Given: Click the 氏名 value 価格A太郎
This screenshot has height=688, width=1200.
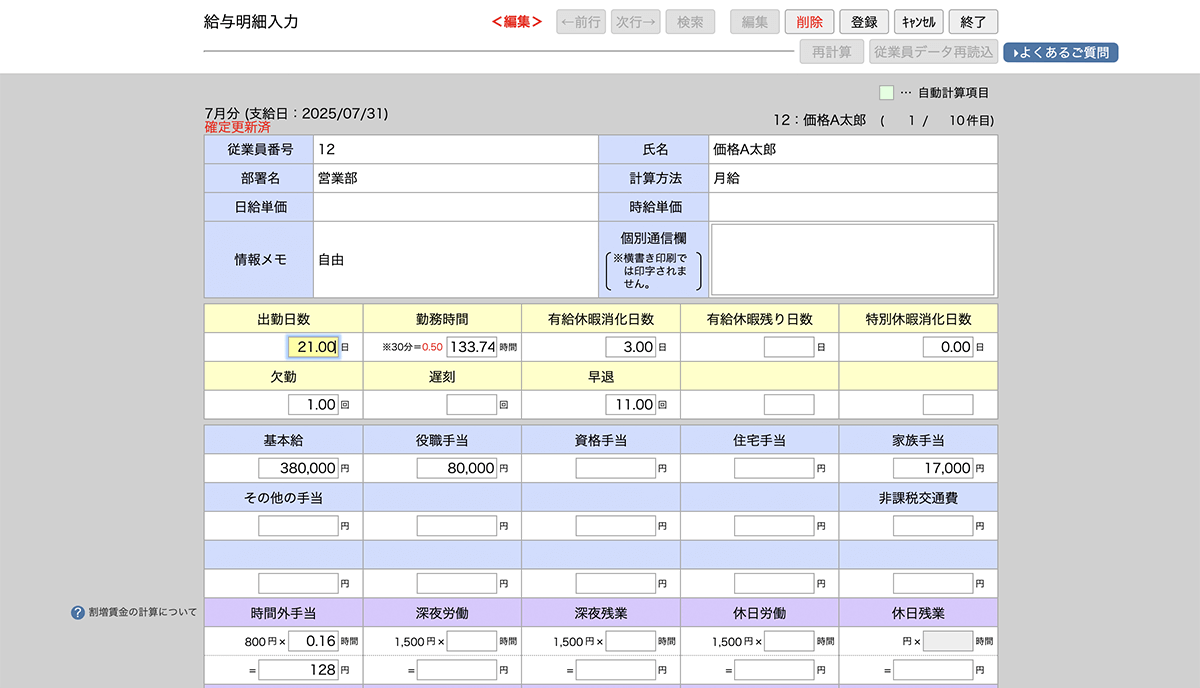Looking at the screenshot, I should point(745,150).
